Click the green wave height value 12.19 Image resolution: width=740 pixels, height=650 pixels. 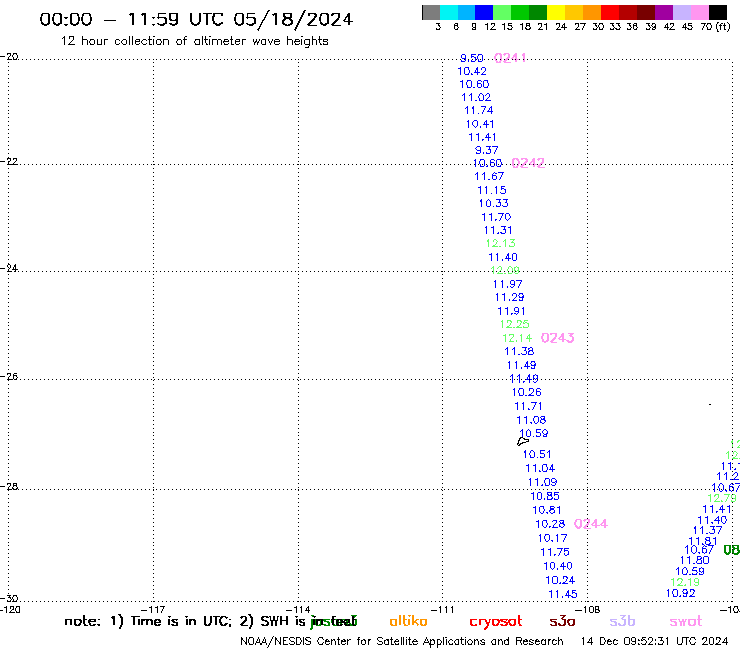click(685, 582)
